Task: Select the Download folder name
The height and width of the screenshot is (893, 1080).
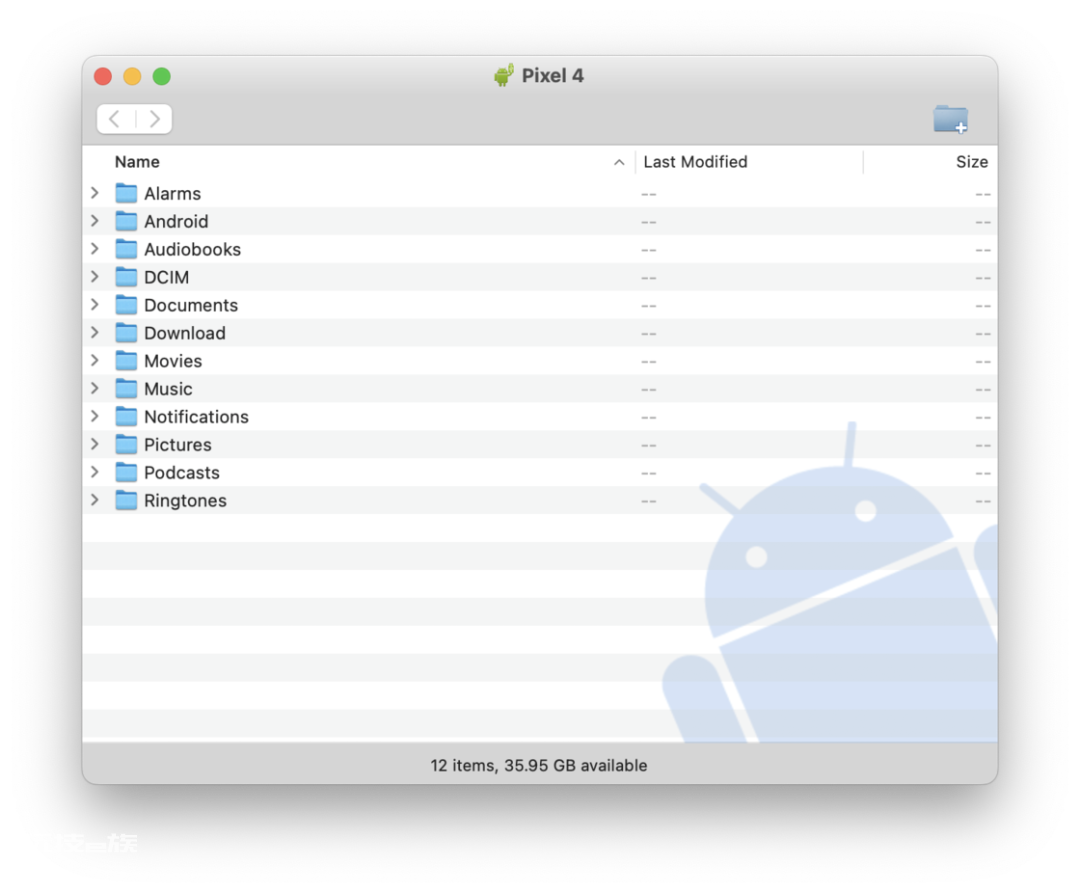Action: point(185,333)
